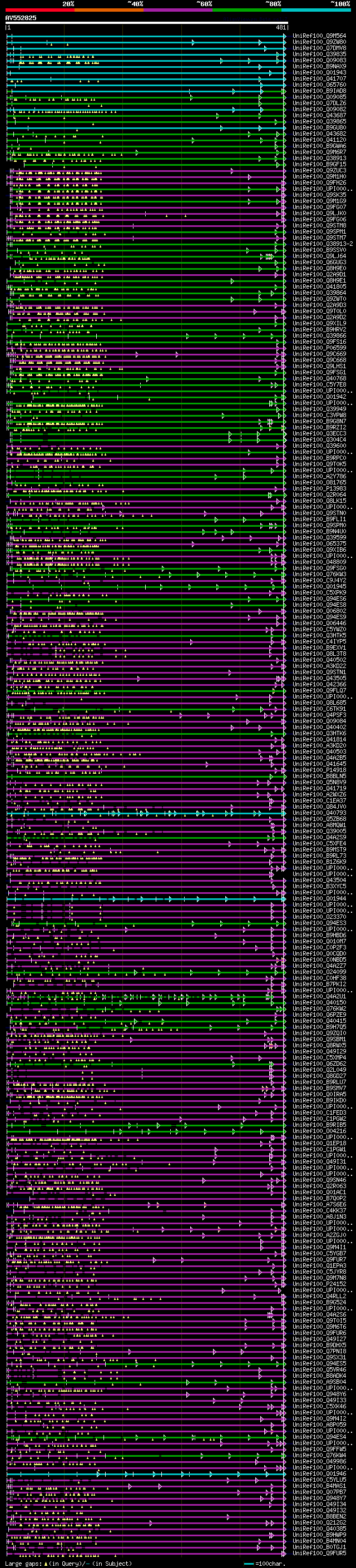The height and width of the screenshot is (1568, 356).
Task: Select hit label UniRef100_Q3ECC3
Action: click(x=319, y=433)
